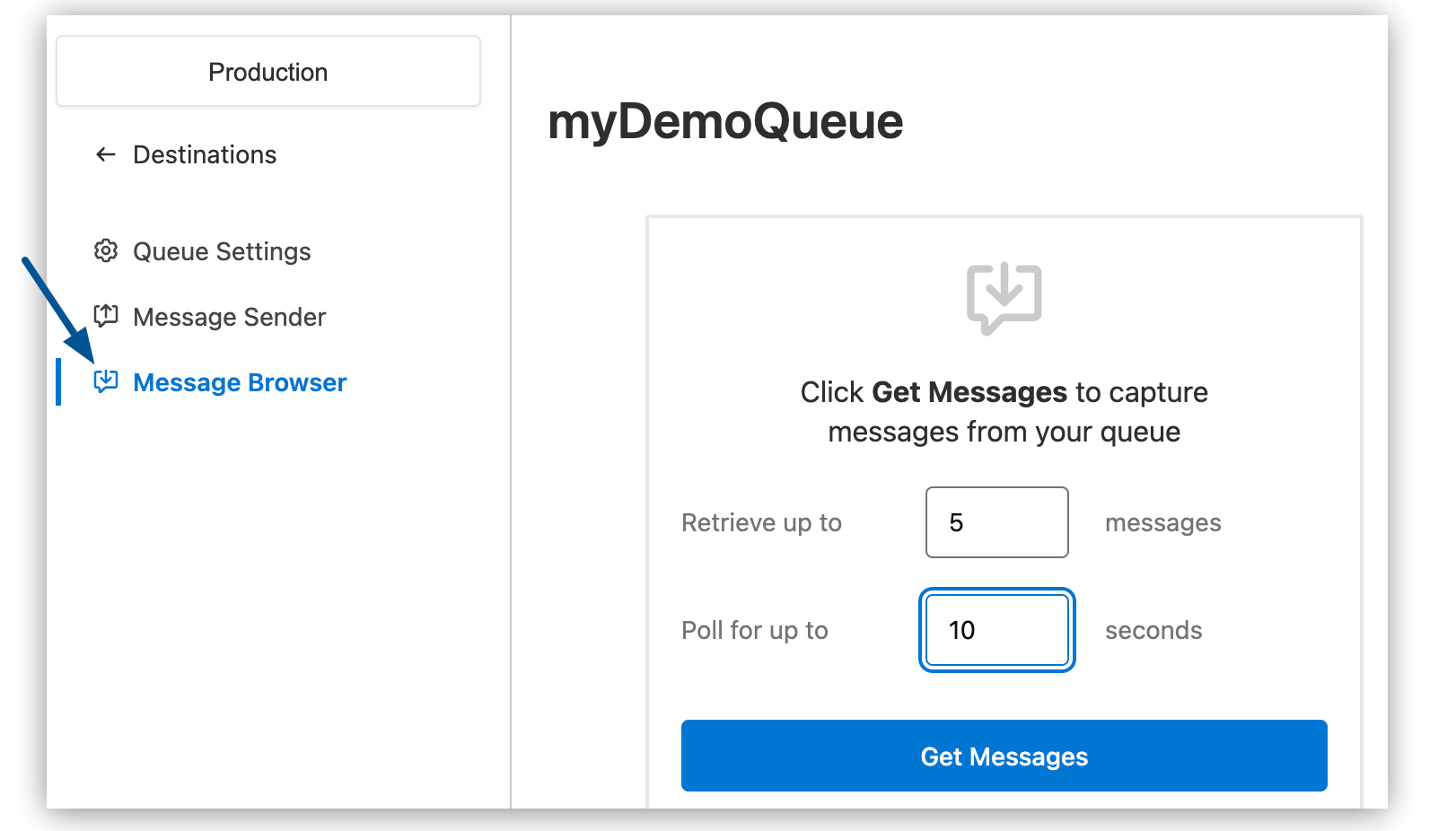
Task: Select the gear icon in the sidebar
Action: (106, 251)
